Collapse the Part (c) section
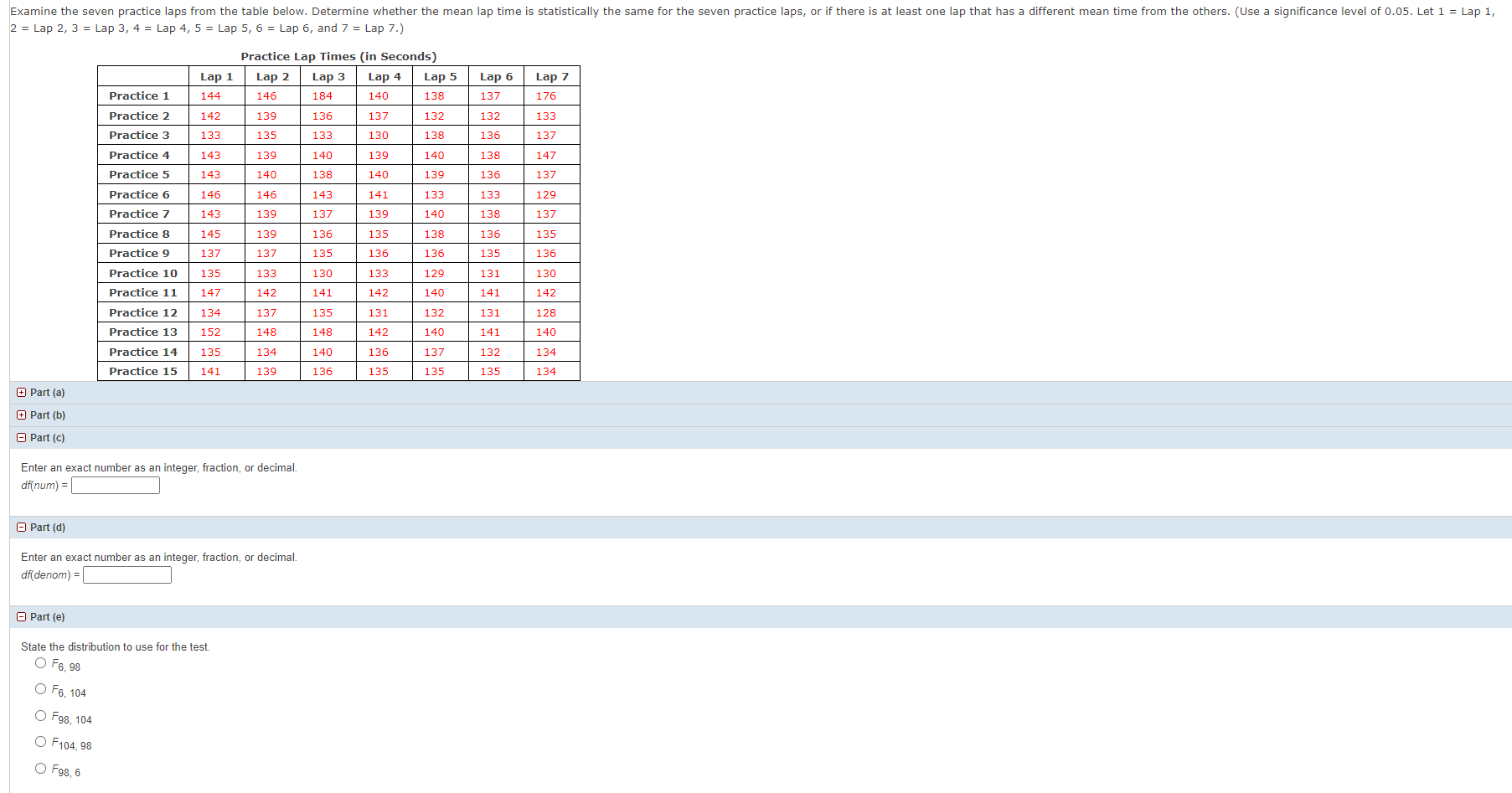Viewport: 1512px width, 793px height. pyautogui.click(x=21, y=438)
